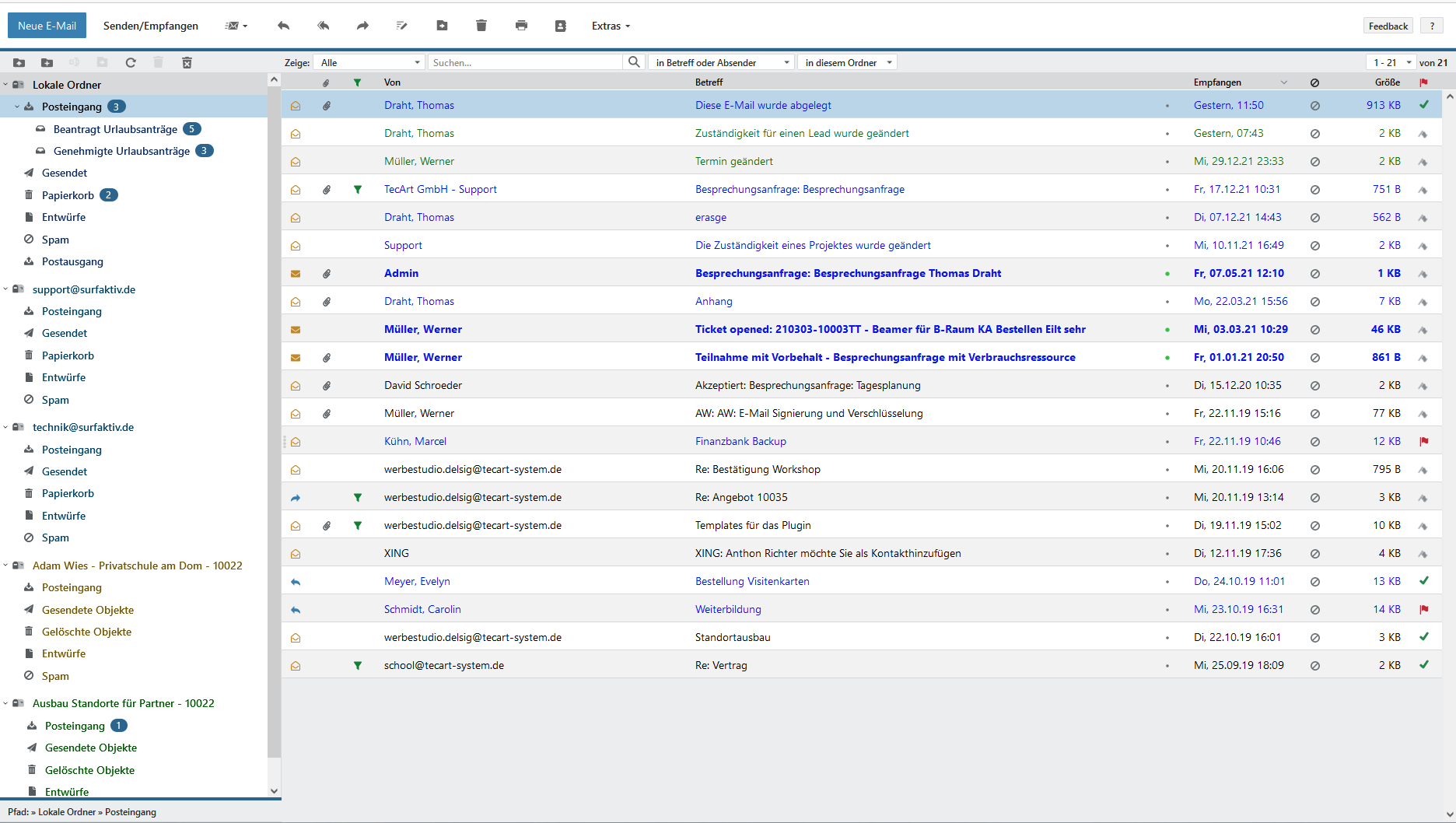Image resolution: width=1456 pixels, height=823 pixels.
Task: Open the Extras menu
Action: tap(611, 26)
